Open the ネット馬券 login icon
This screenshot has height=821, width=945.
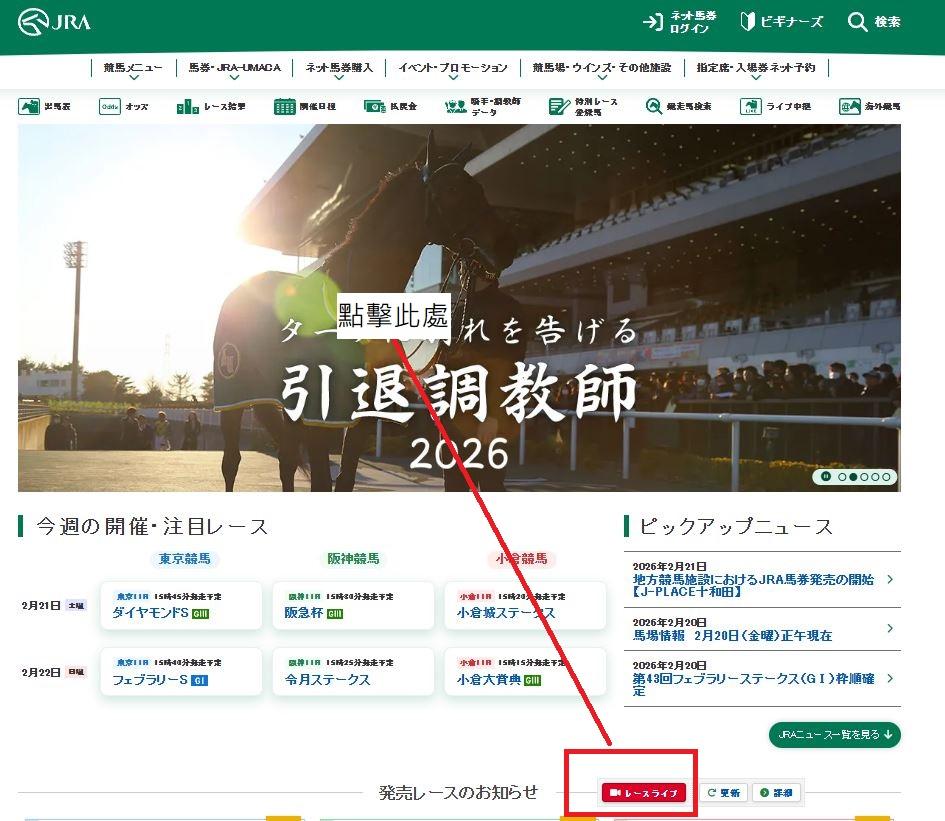click(x=653, y=22)
